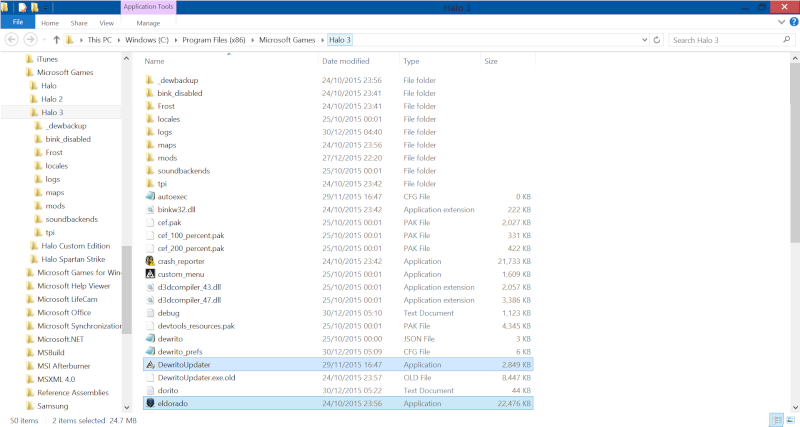Select Halo Custom Edition in navigation tree

click(x=76, y=246)
